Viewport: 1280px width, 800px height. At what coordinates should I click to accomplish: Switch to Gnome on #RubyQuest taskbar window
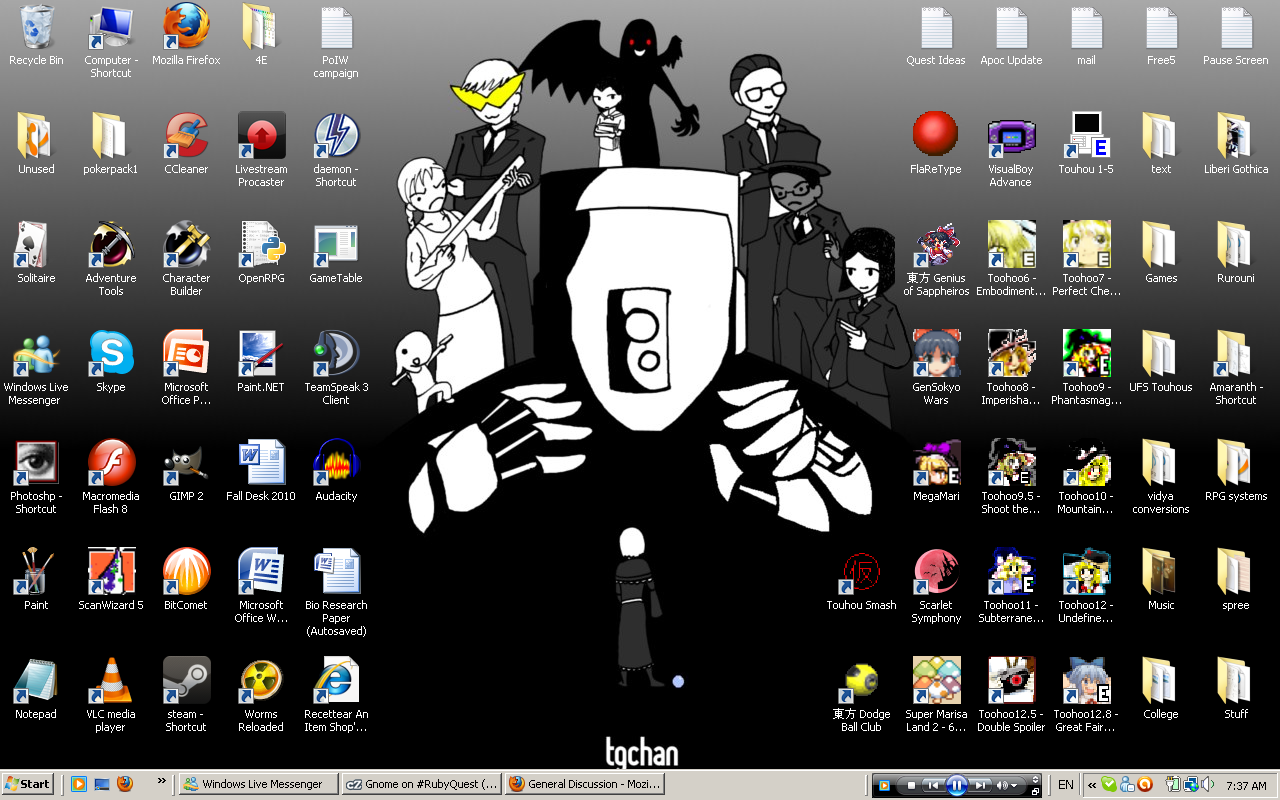pos(420,784)
